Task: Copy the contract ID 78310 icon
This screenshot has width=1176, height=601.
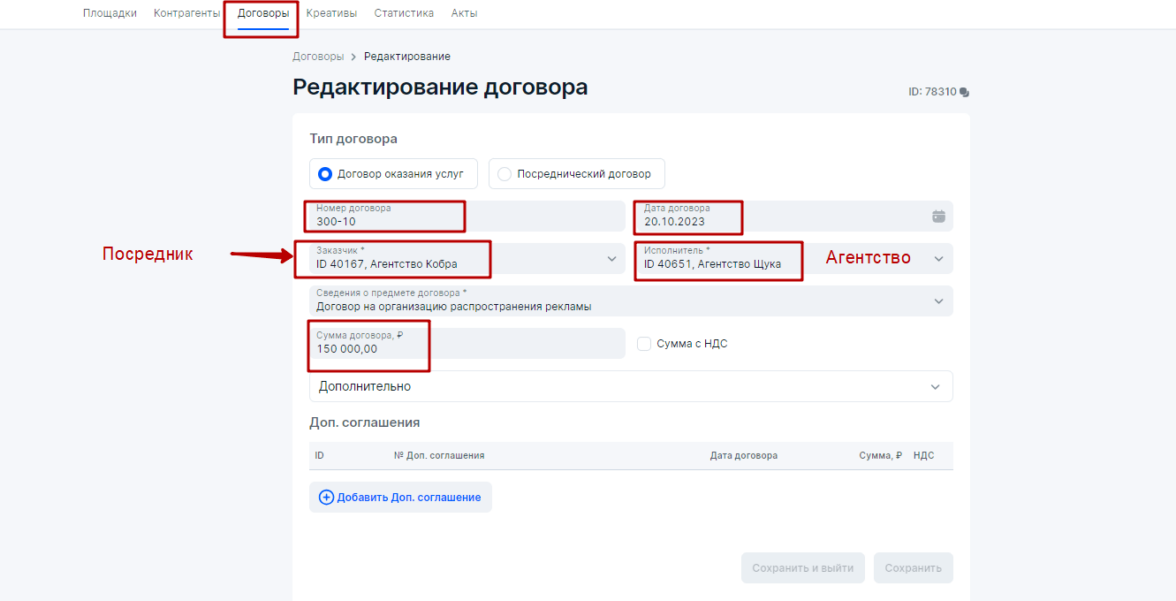Action: coord(964,92)
